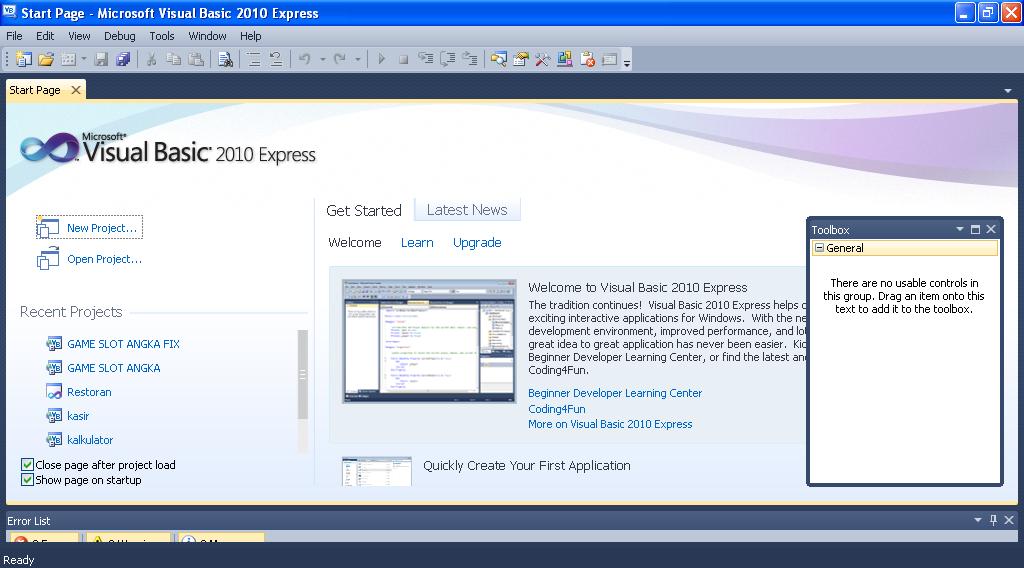Click the New Project... link

pyautogui.click(x=102, y=228)
